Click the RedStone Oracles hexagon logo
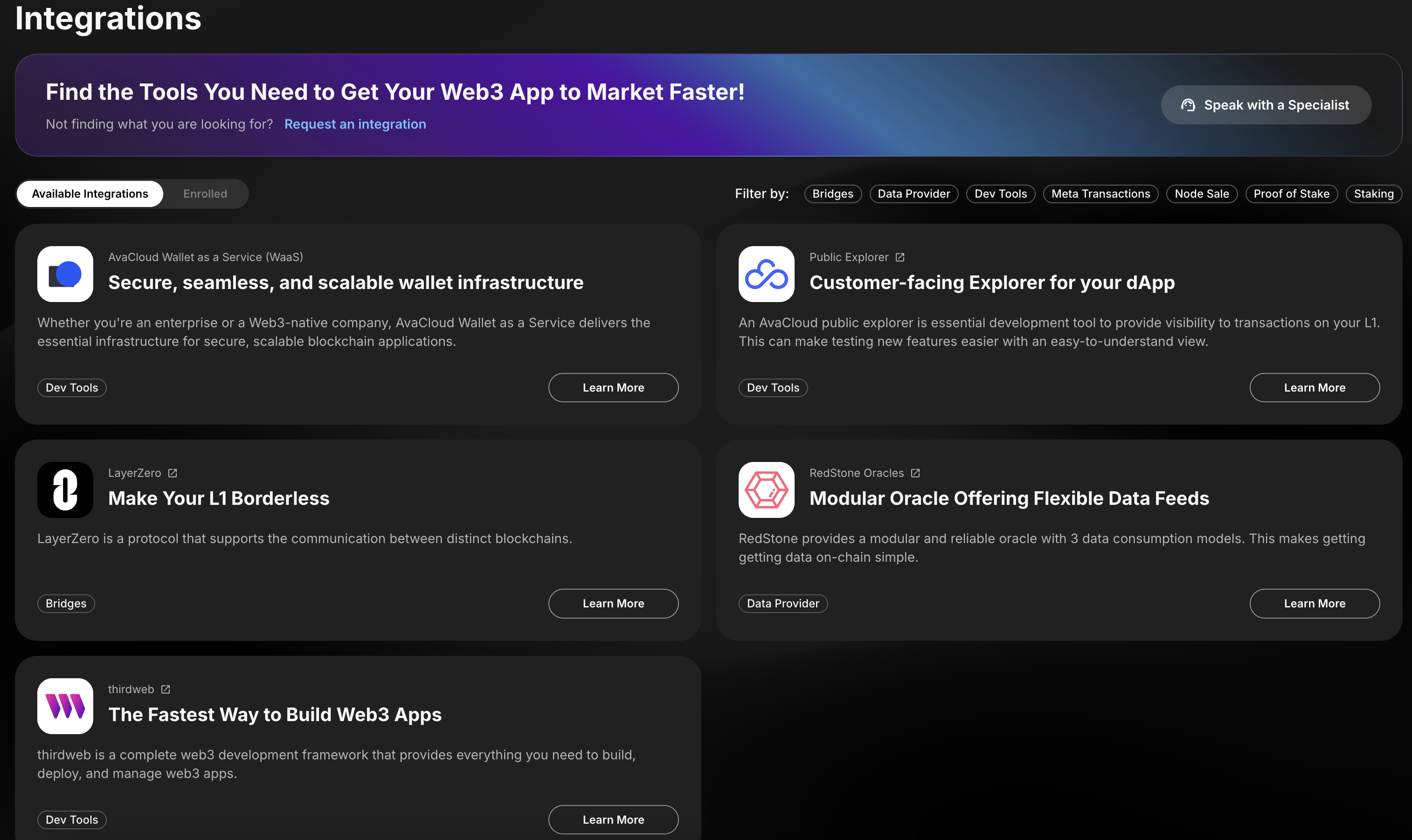 [766, 489]
